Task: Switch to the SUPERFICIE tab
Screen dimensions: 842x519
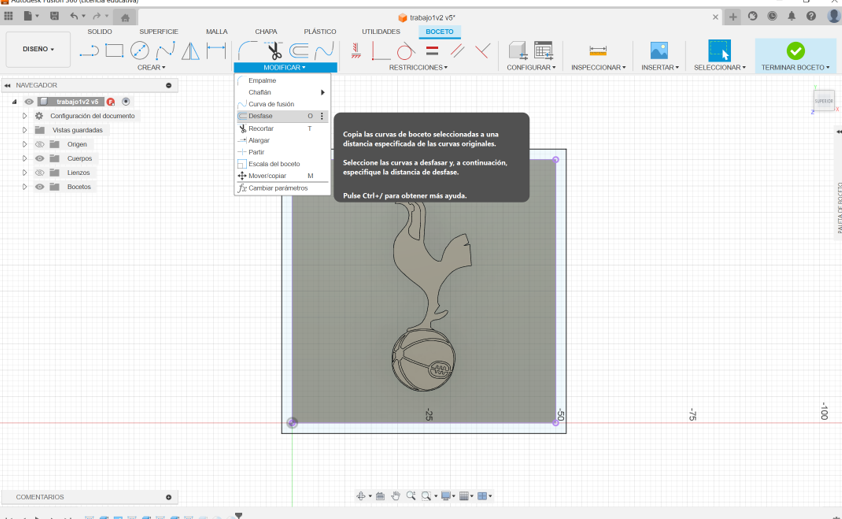Action: (158, 32)
